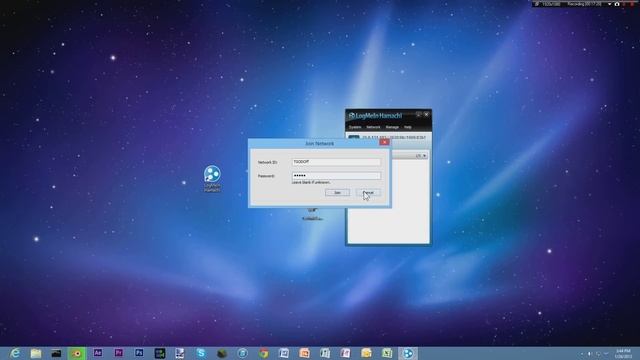Open the highlighted green taskbar app

(x=77, y=353)
